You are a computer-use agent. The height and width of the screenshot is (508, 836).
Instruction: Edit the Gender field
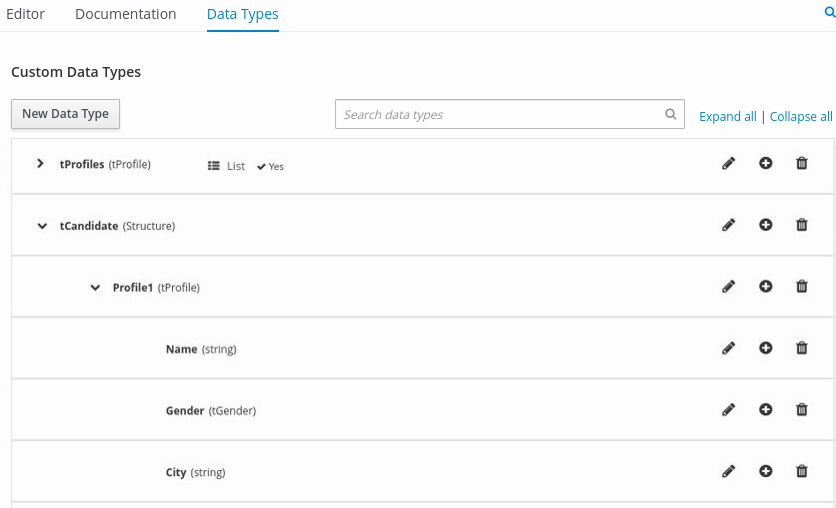(x=728, y=410)
